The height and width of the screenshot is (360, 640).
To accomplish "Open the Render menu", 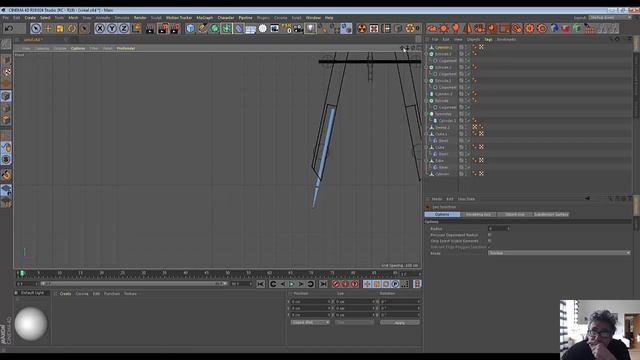I will pos(140,18).
